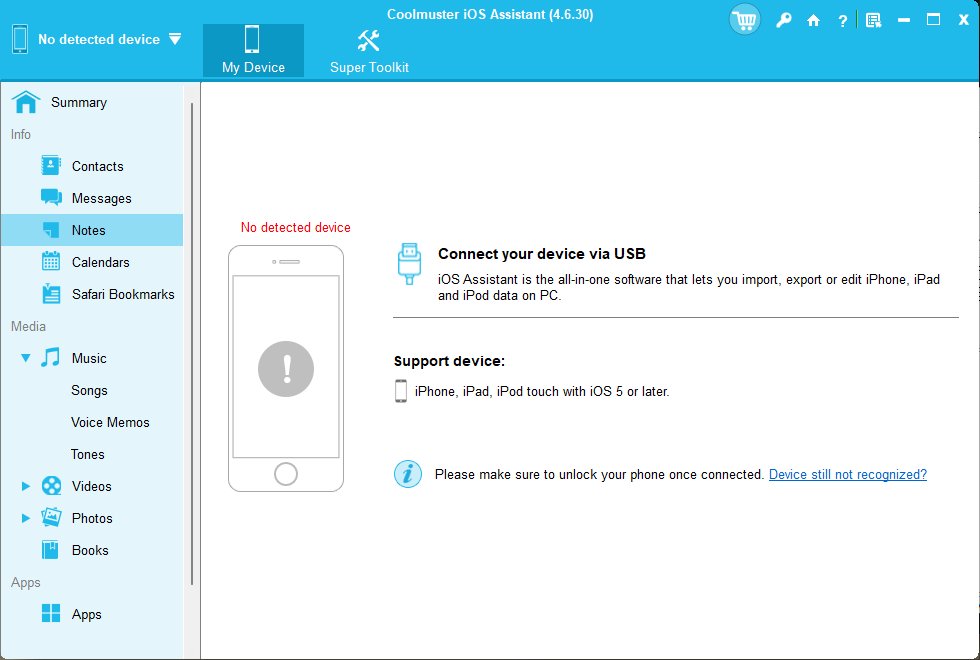The height and width of the screenshot is (660, 980).
Task: Click the Summary house icon
Action: (x=26, y=102)
